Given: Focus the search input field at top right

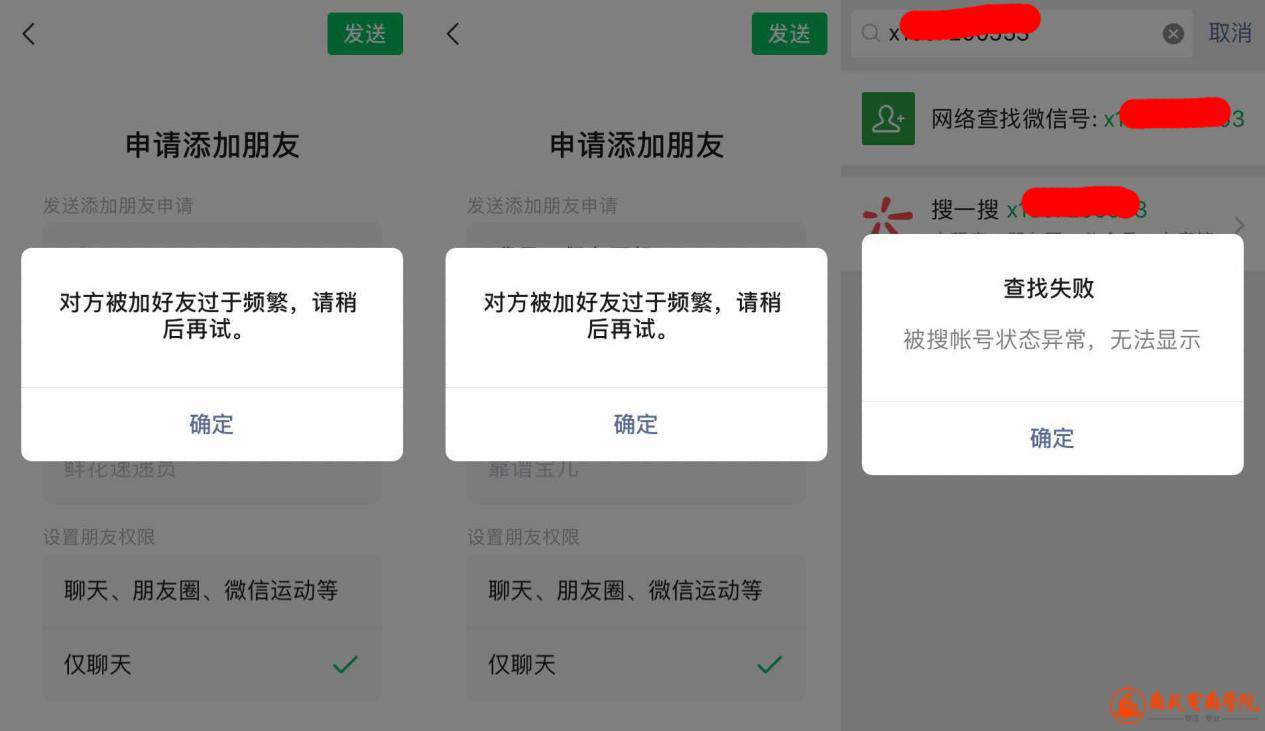Looking at the screenshot, I should click(x=1021, y=34).
